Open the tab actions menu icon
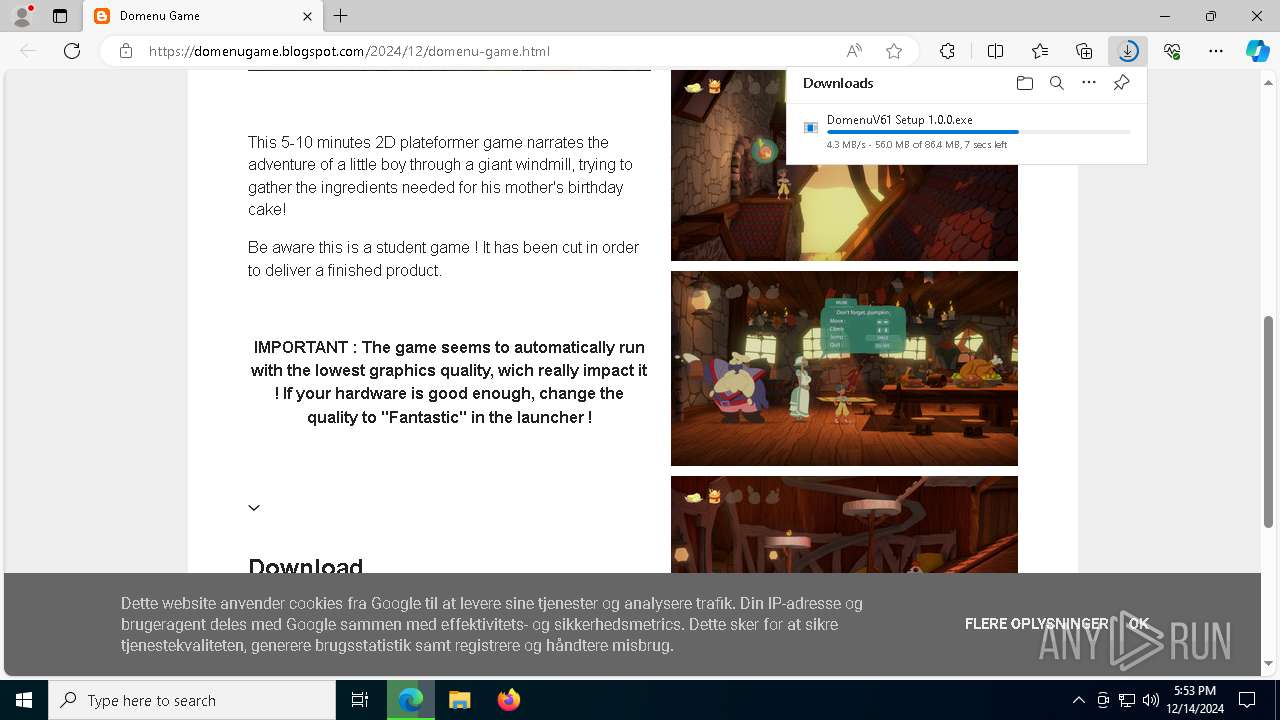 [x=60, y=16]
